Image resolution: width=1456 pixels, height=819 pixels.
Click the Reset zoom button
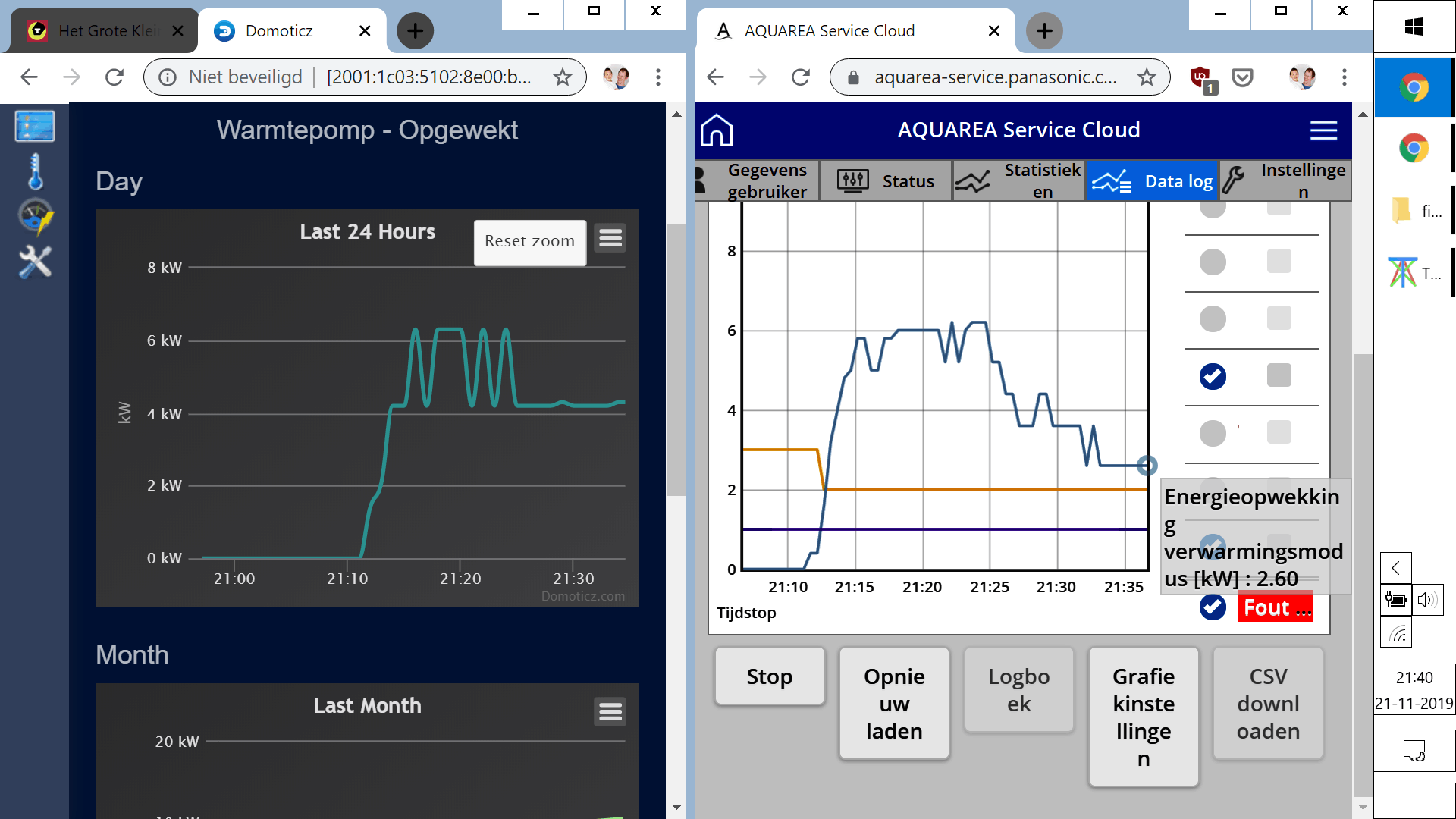(529, 242)
